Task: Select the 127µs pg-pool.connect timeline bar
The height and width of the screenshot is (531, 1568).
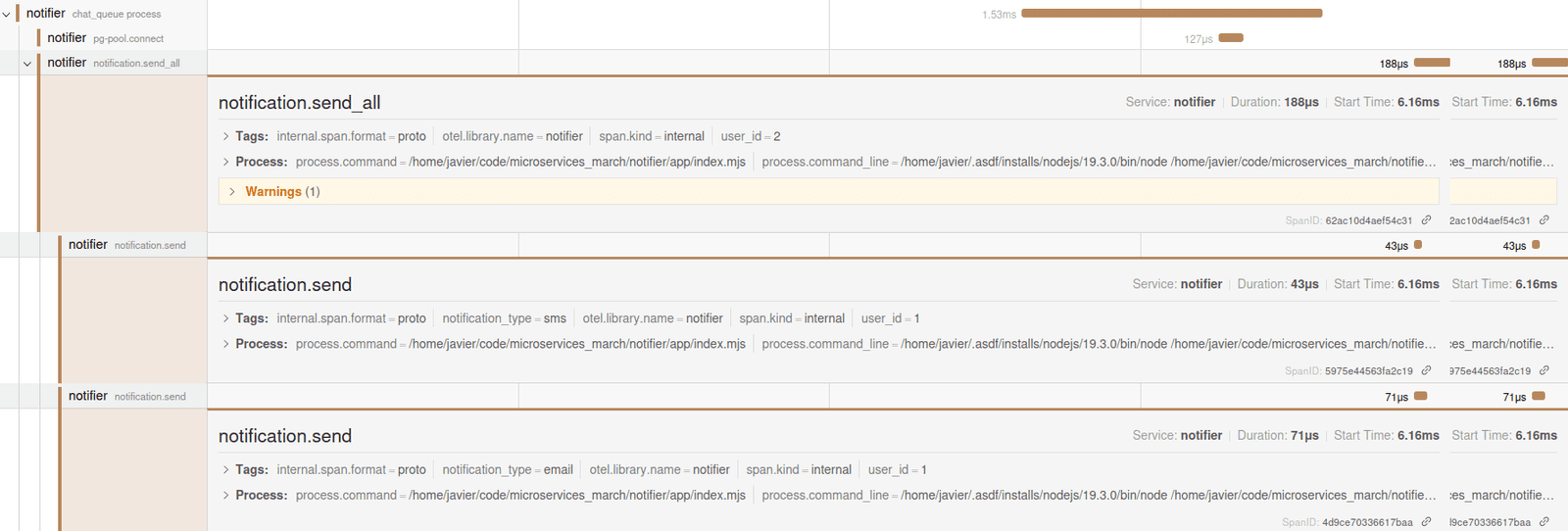Action: (1231, 38)
